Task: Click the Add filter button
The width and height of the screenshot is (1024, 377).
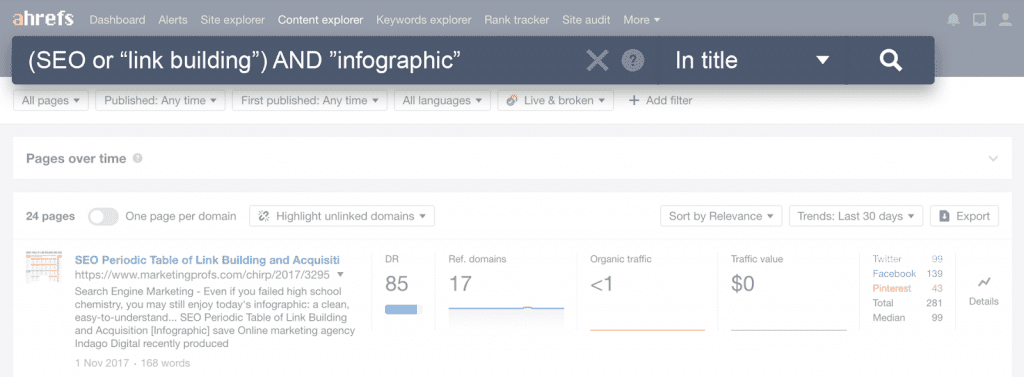Action: point(660,101)
